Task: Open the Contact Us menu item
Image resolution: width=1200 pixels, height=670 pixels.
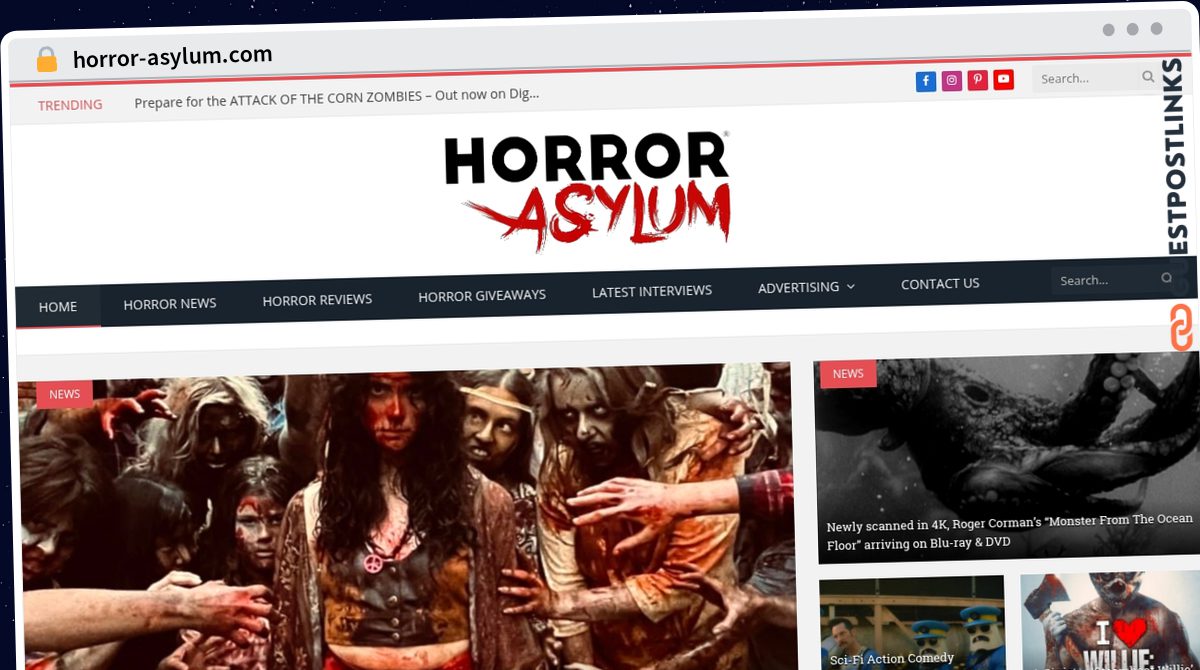Action: point(940,284)
